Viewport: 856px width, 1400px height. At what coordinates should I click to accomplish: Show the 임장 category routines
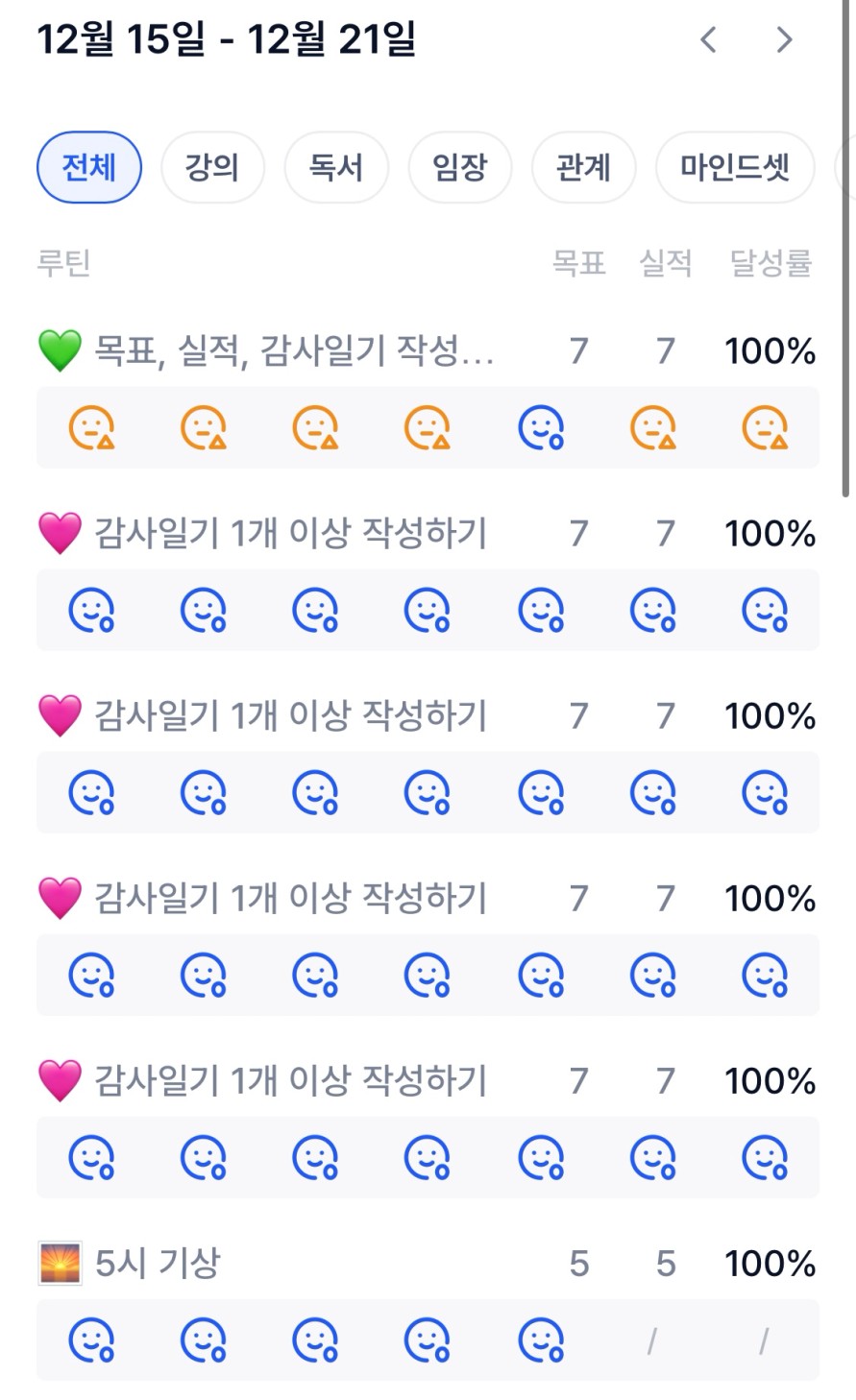pyautogui.click(x=460, y=167)
